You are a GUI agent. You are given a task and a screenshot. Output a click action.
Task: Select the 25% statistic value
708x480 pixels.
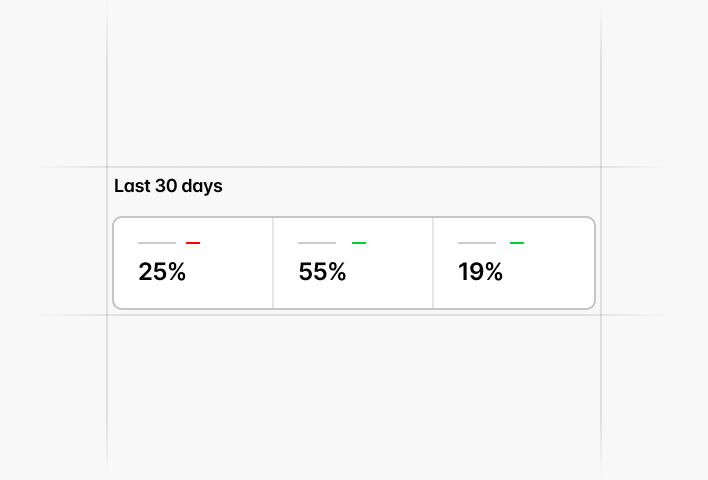tap(162, 272)
